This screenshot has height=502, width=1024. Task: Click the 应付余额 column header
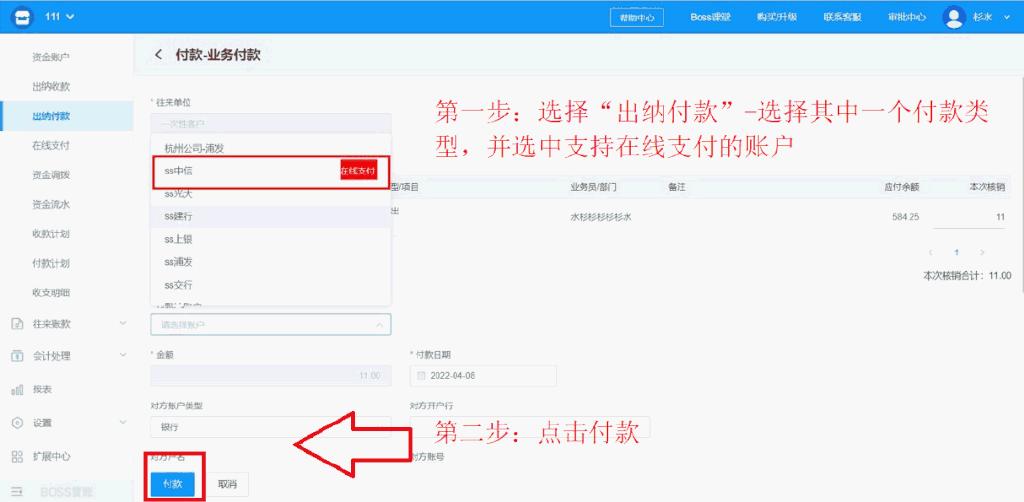pyautogui.click(x=902, y=187)
